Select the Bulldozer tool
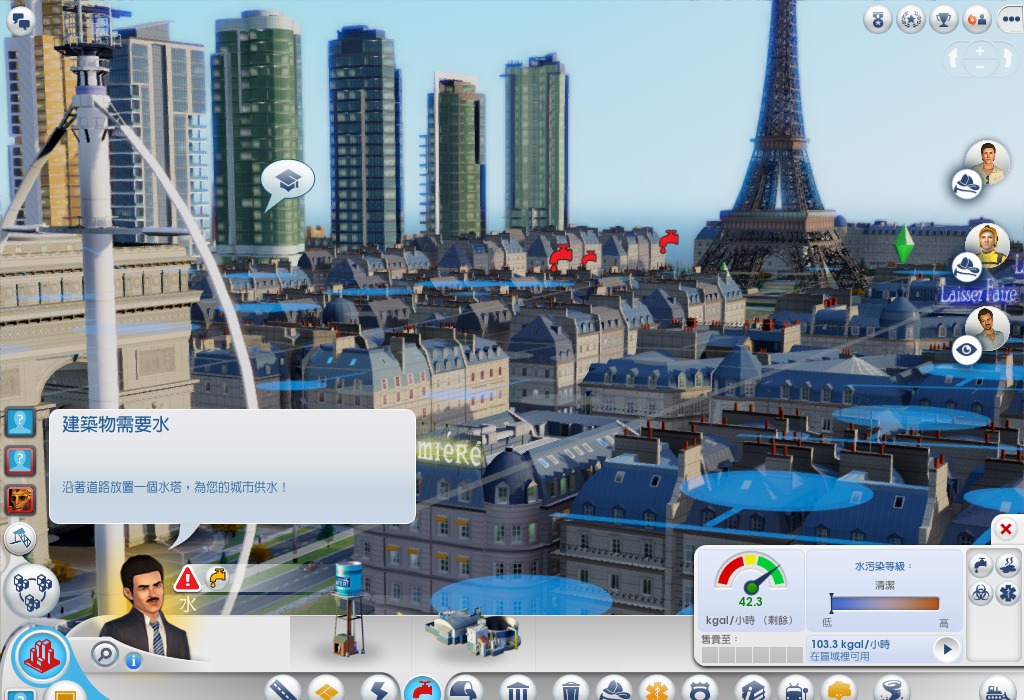This screenshot has width=1024, height=700. coord(998,688)
